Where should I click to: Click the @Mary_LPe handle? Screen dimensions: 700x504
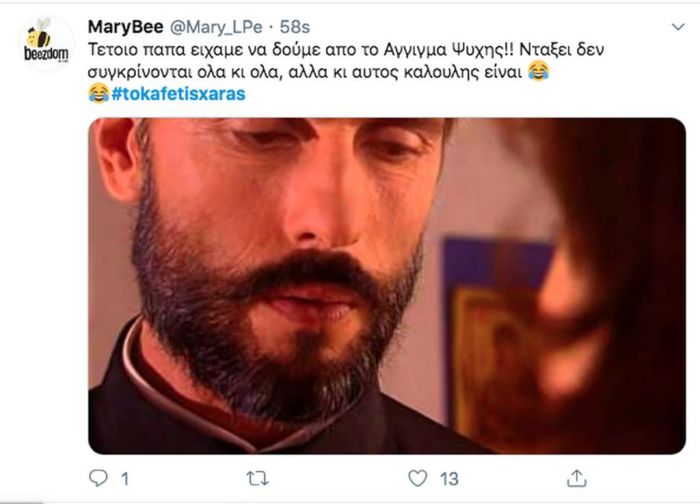(x=216, y=27)
